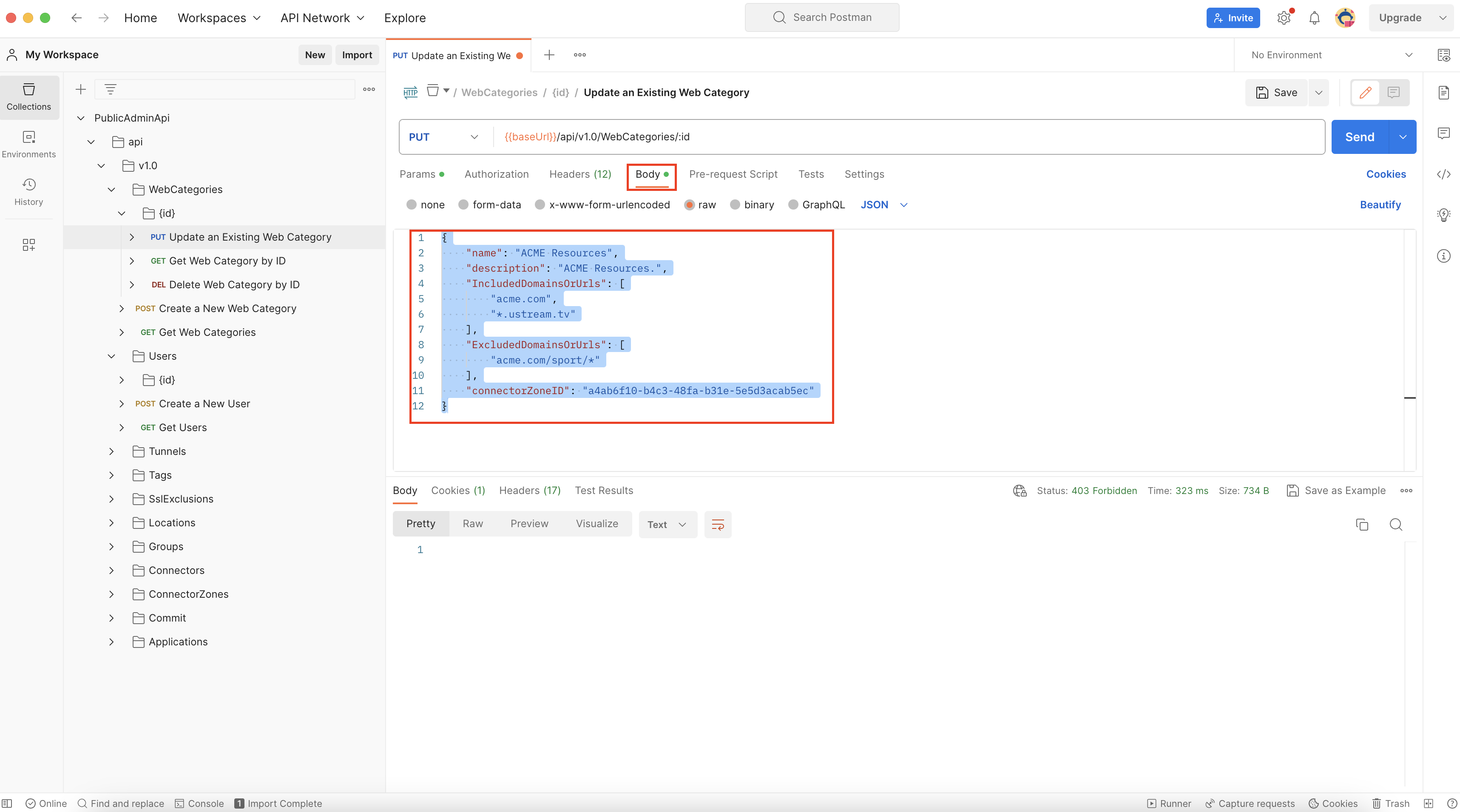Click the search response magnifier icon
The height and width of the screenshot is (812, 1460).
coord(1396,525)
